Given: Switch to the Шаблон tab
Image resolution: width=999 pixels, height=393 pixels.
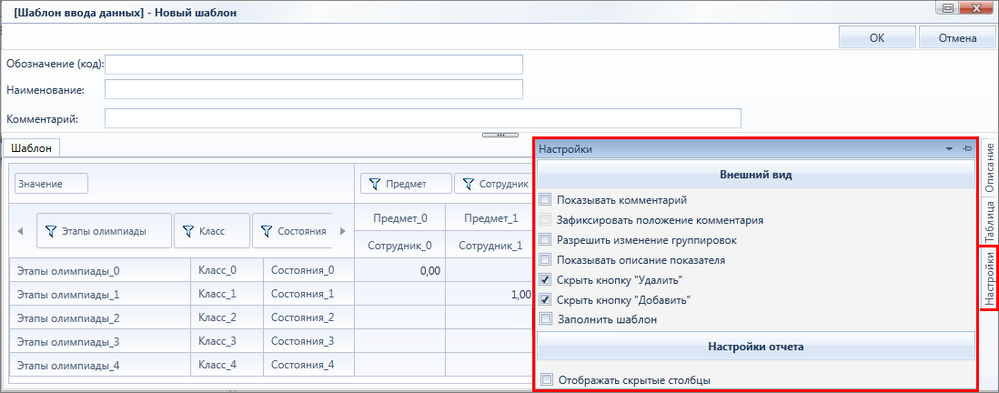Looking at the screenshot, I should tap(32, 148).
